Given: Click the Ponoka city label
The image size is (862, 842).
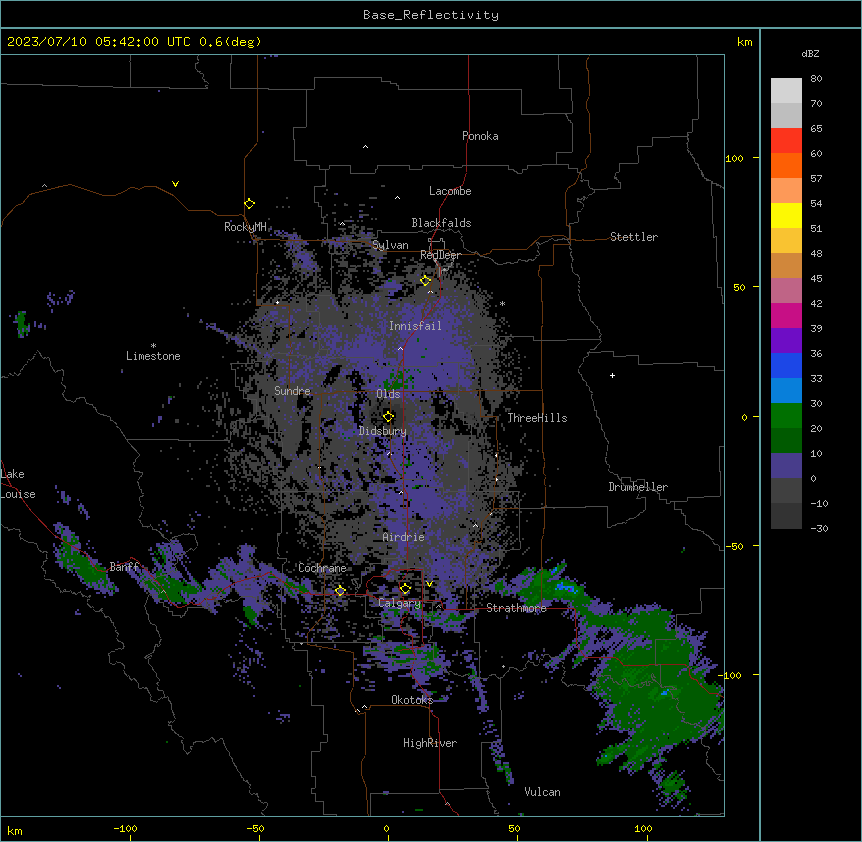Looking at the screenshot, I should tap(480, 136).
